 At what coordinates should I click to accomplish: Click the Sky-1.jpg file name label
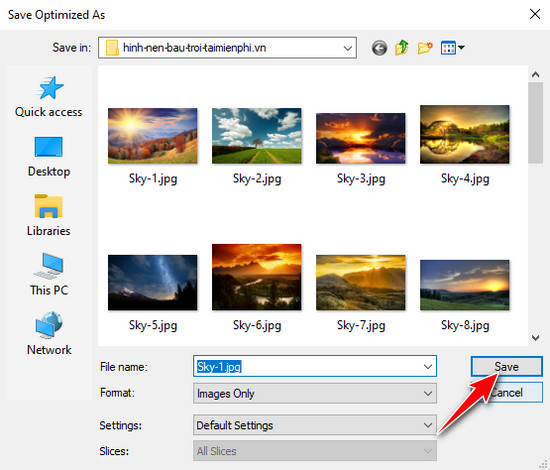[x=153, y=179]
